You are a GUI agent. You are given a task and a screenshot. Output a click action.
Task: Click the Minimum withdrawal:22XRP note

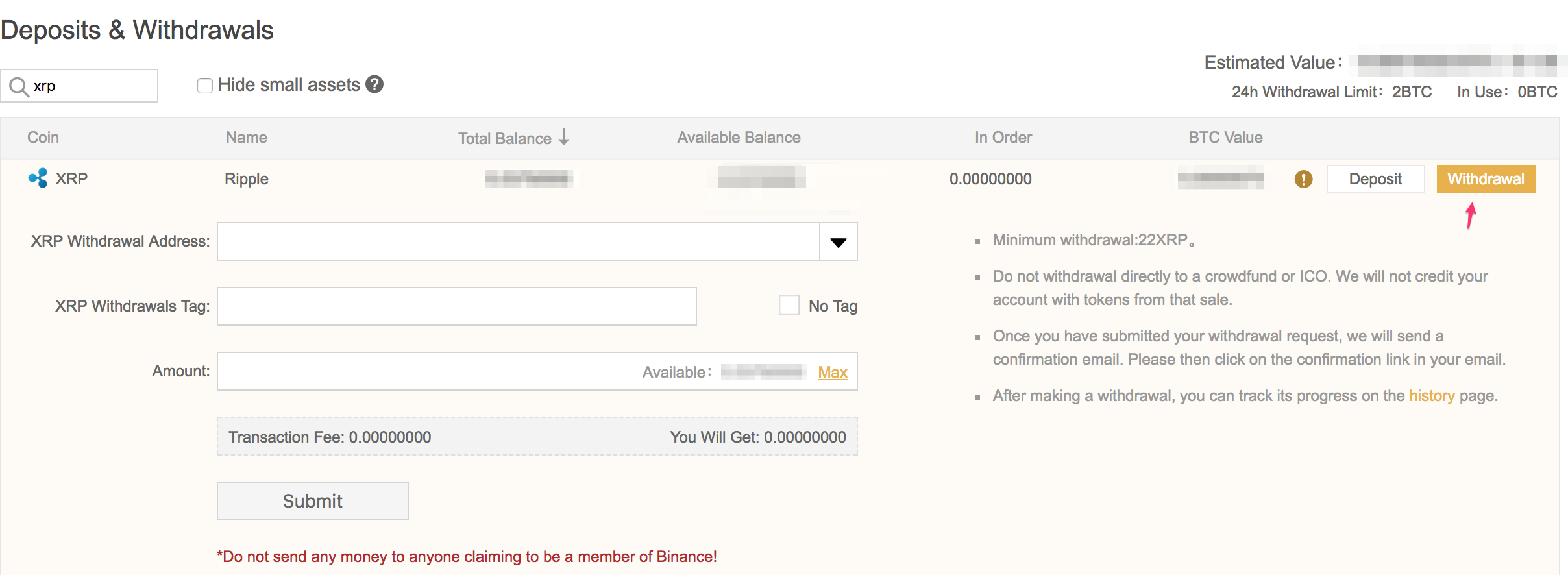[1094, 240]
